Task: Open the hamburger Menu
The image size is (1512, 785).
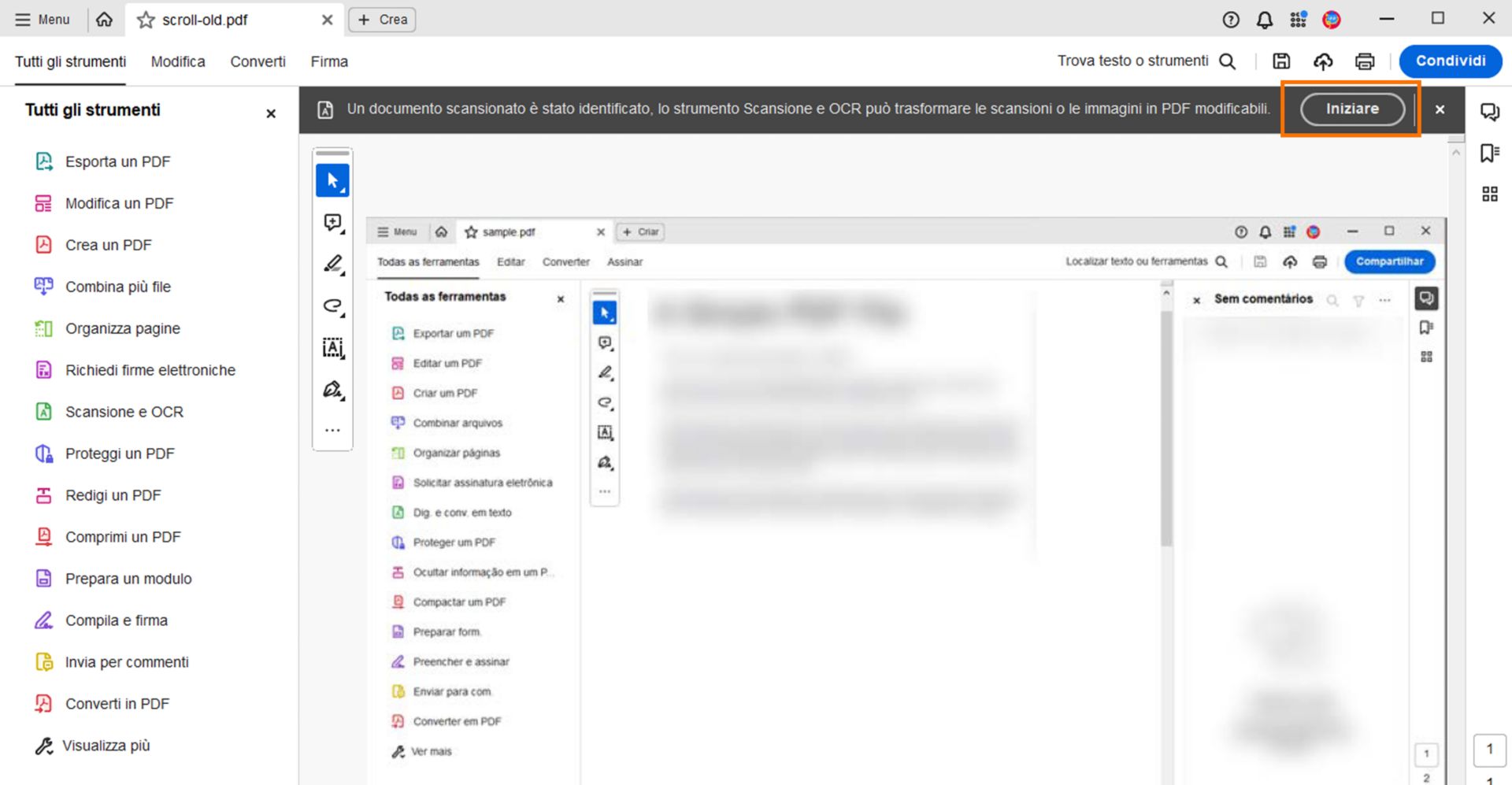Action: pyautogui.click(x=43, y=20)
